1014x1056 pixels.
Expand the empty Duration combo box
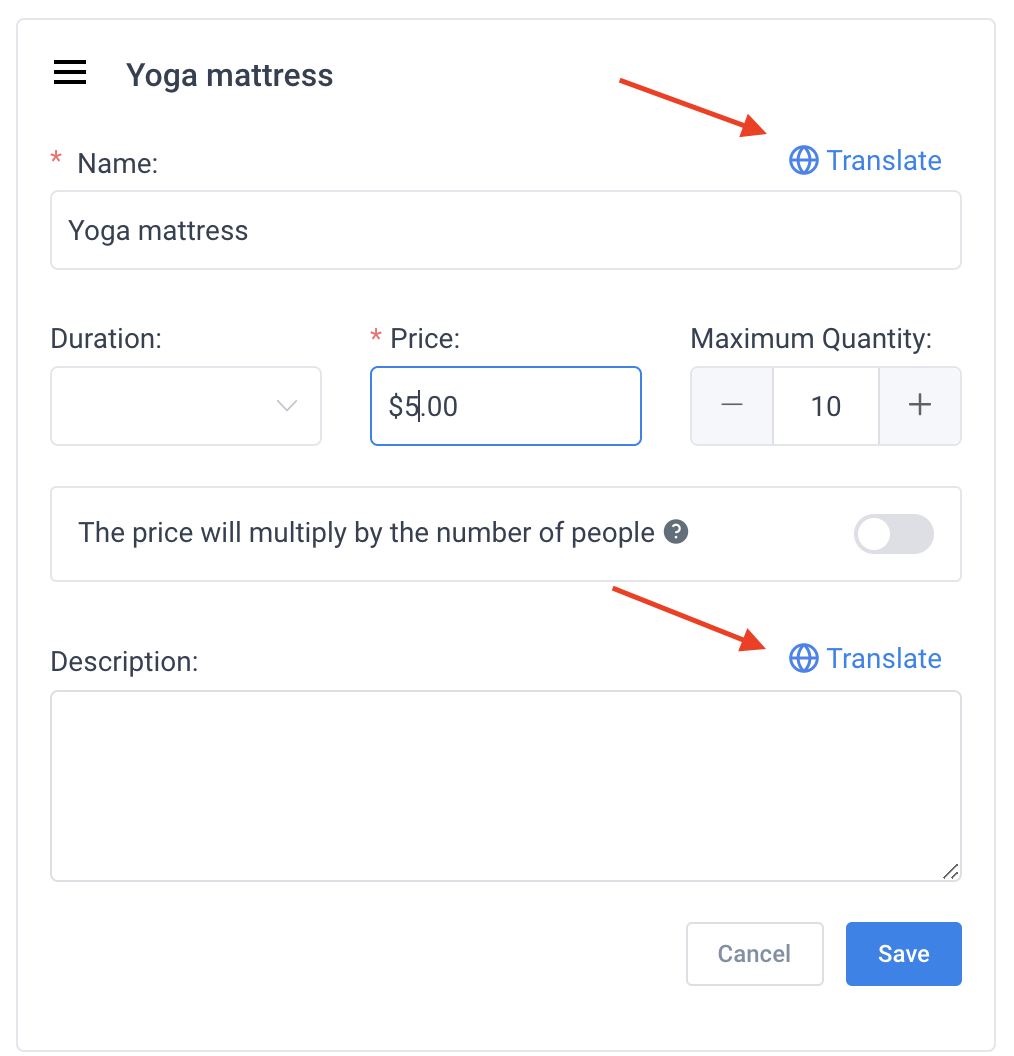click(185, 406)
